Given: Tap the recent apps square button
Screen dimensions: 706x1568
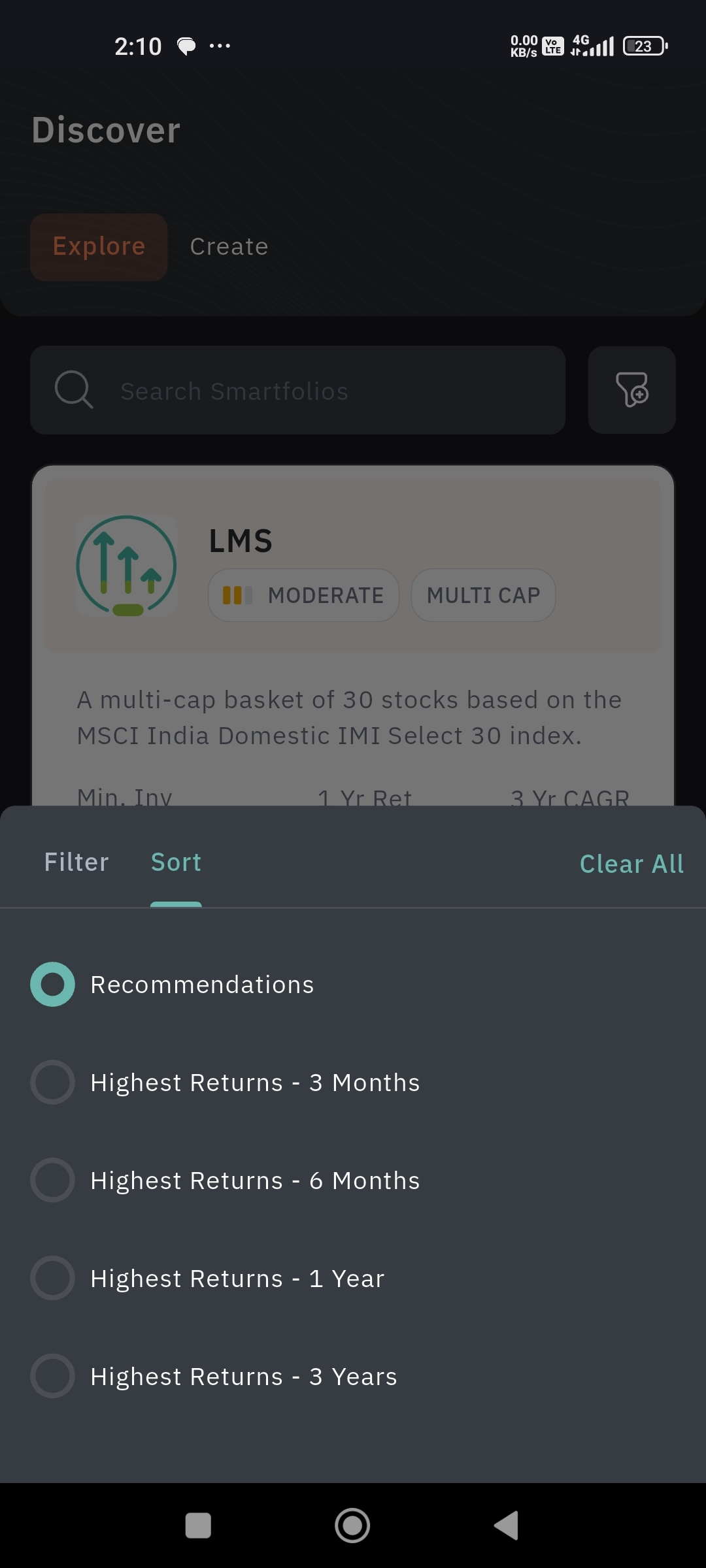Looking at the screenshot, I should (198, 1526).
